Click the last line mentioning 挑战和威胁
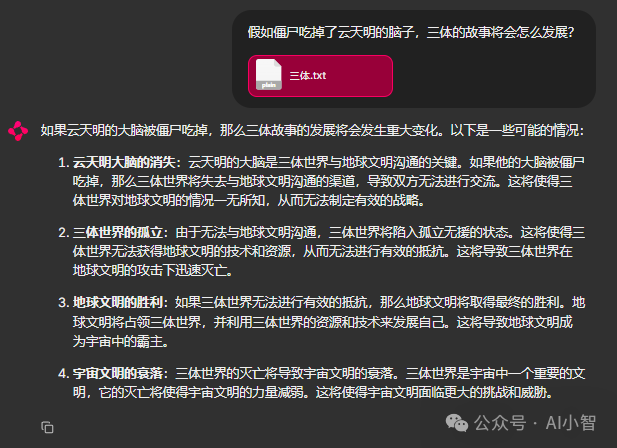Viewport: 617px width, 448px height. 313,392
